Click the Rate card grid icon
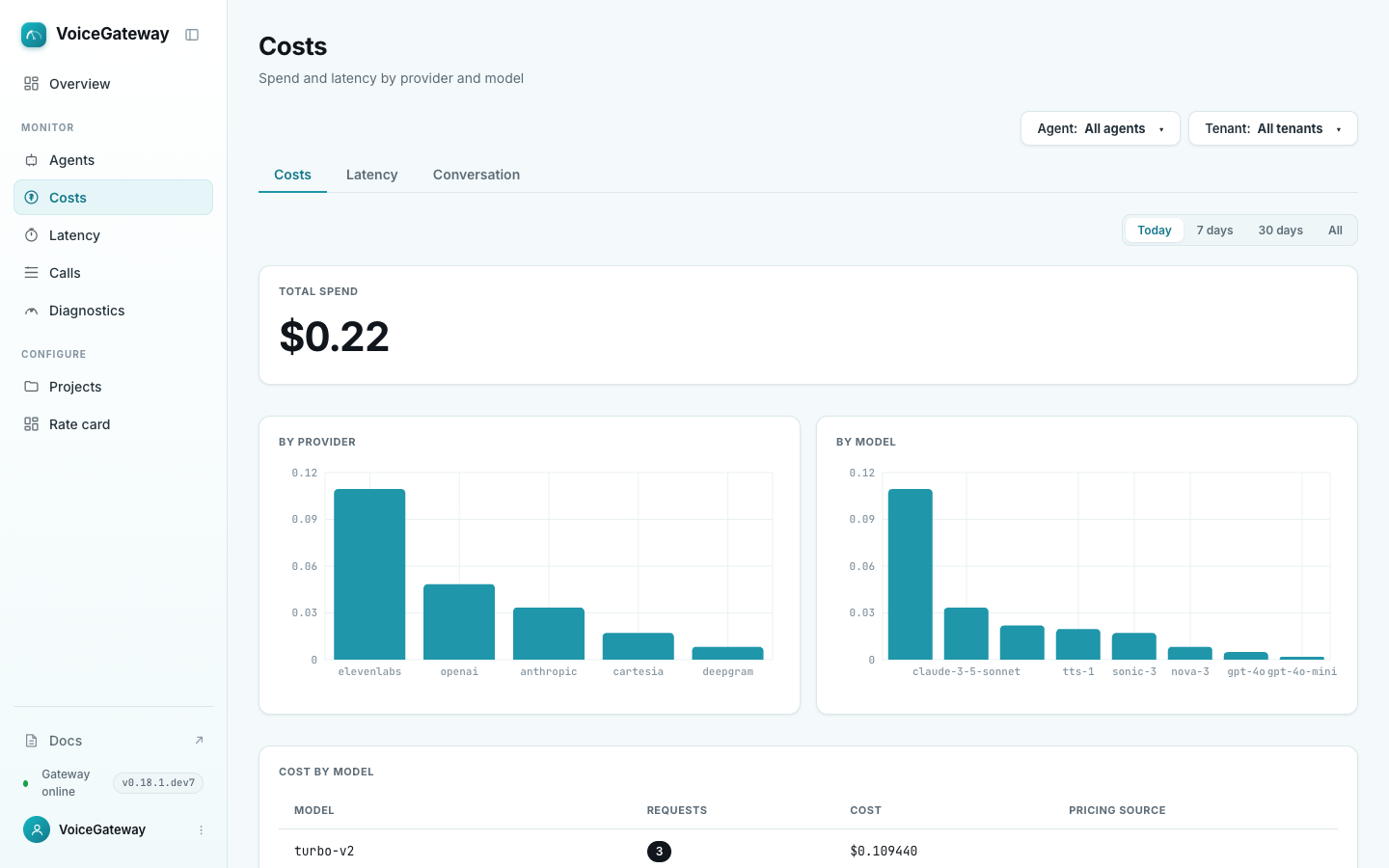Viewport: 1389px width, 868px height. pyautogui.click(x=31, y=424)
